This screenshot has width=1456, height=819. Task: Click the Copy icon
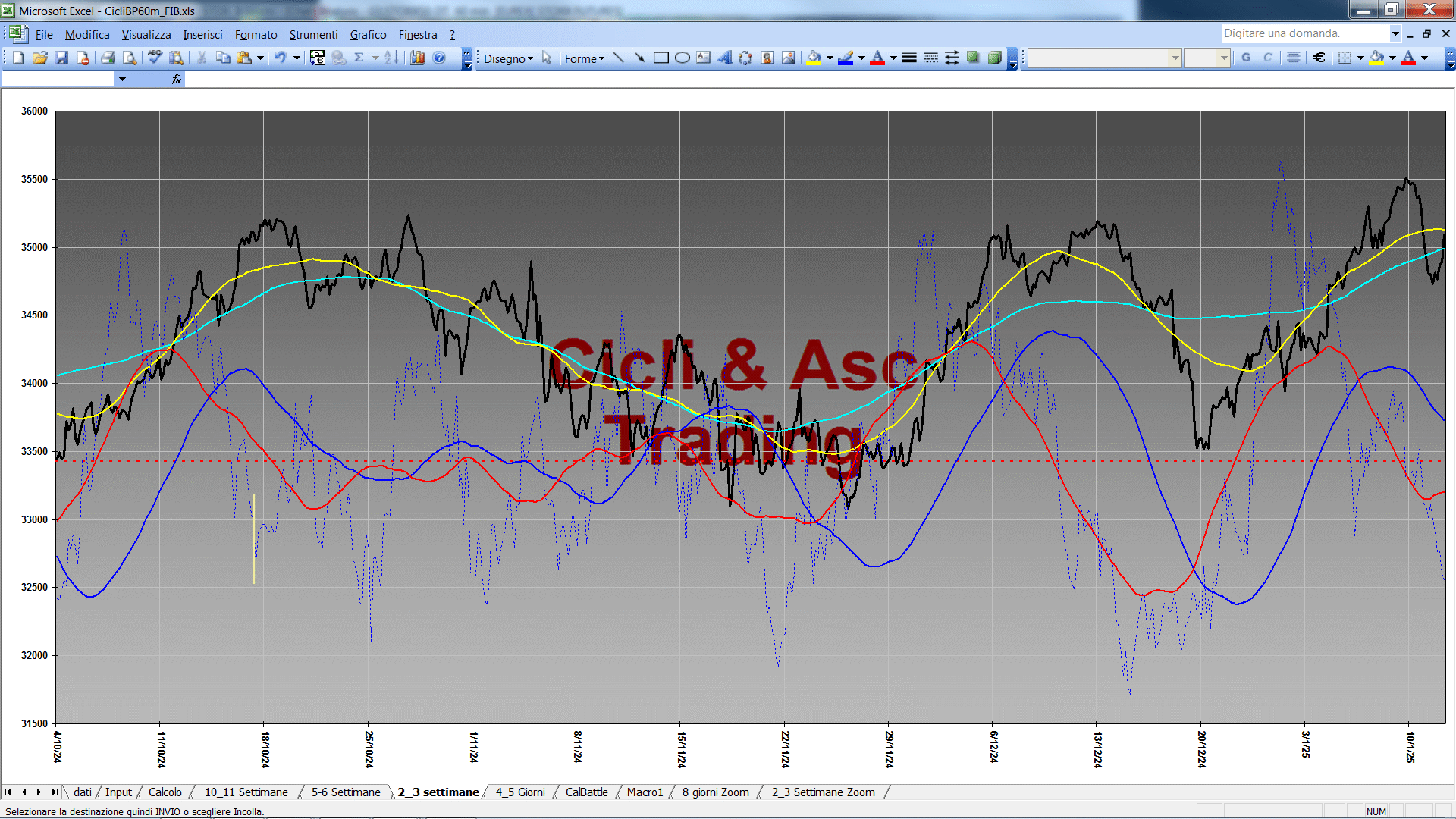[x=223, y=58]
